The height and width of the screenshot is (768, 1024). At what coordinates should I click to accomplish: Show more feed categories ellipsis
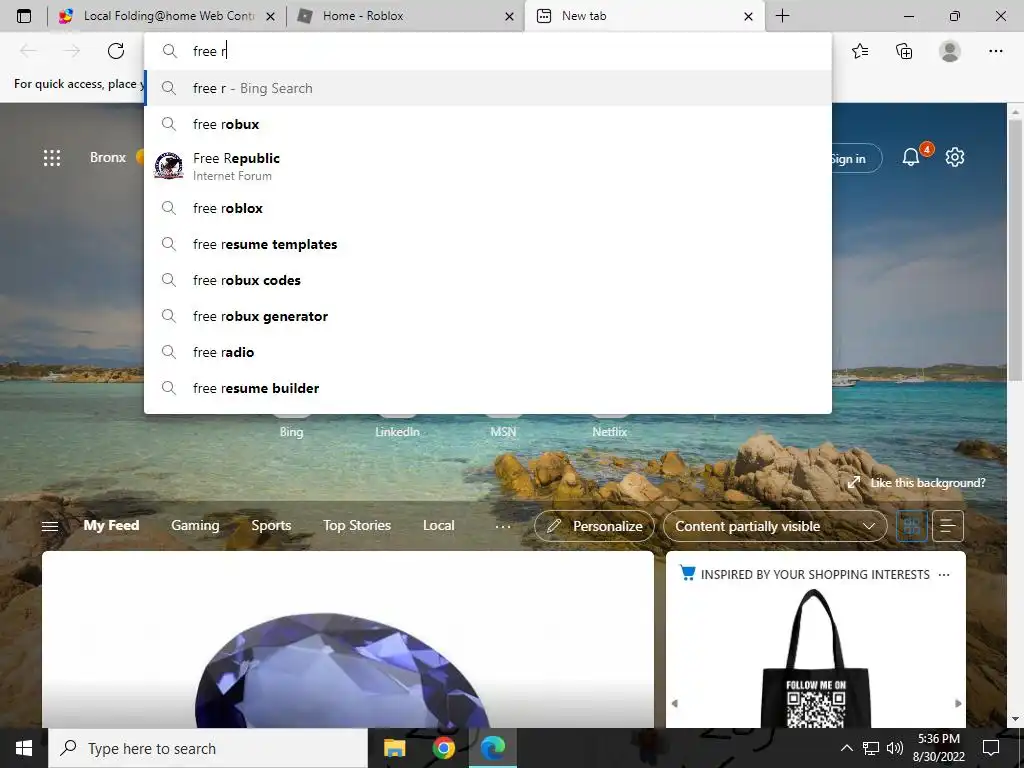click(x=503, y=526)
